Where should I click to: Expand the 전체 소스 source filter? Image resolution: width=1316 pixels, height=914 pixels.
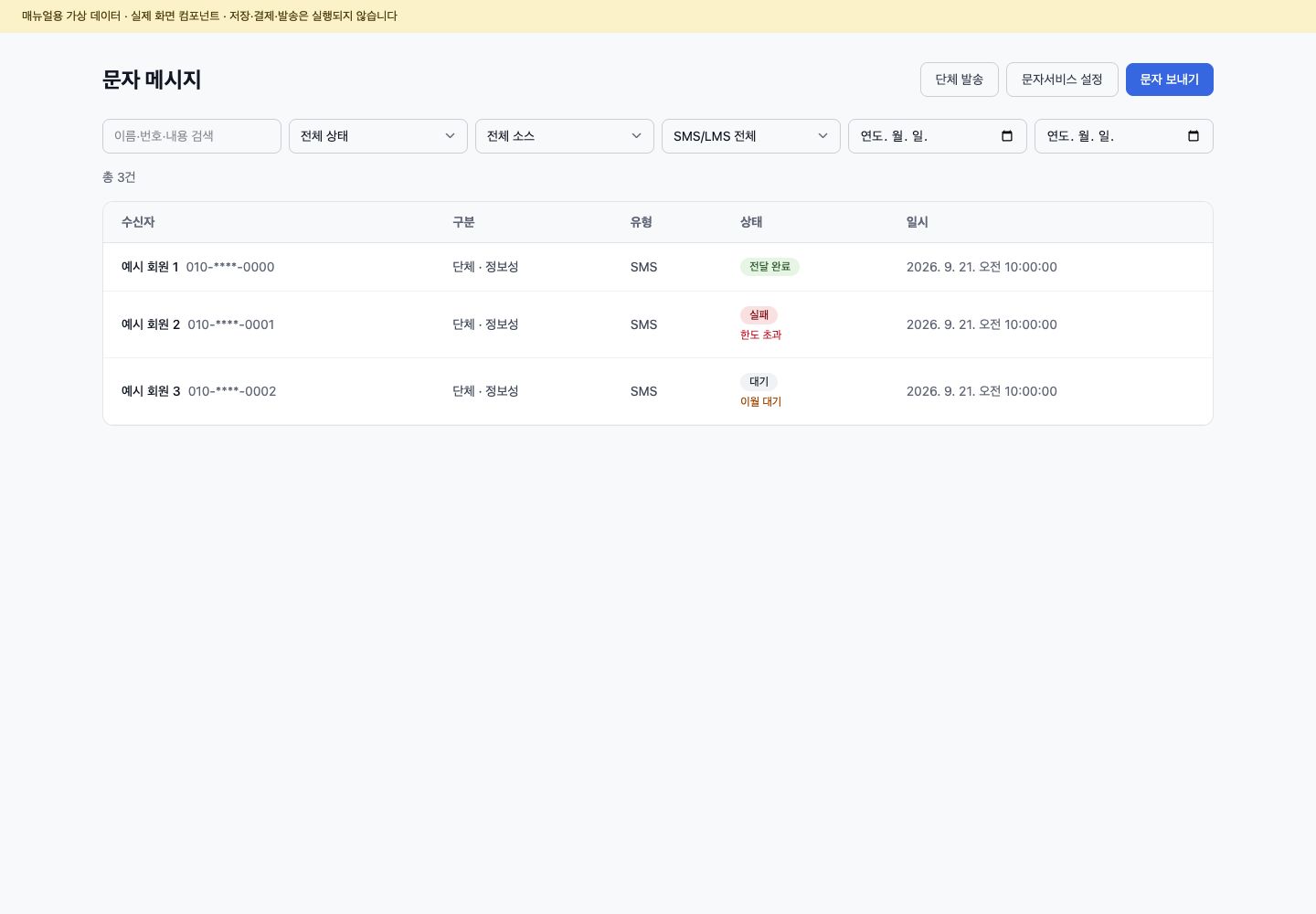coord(565,136)
